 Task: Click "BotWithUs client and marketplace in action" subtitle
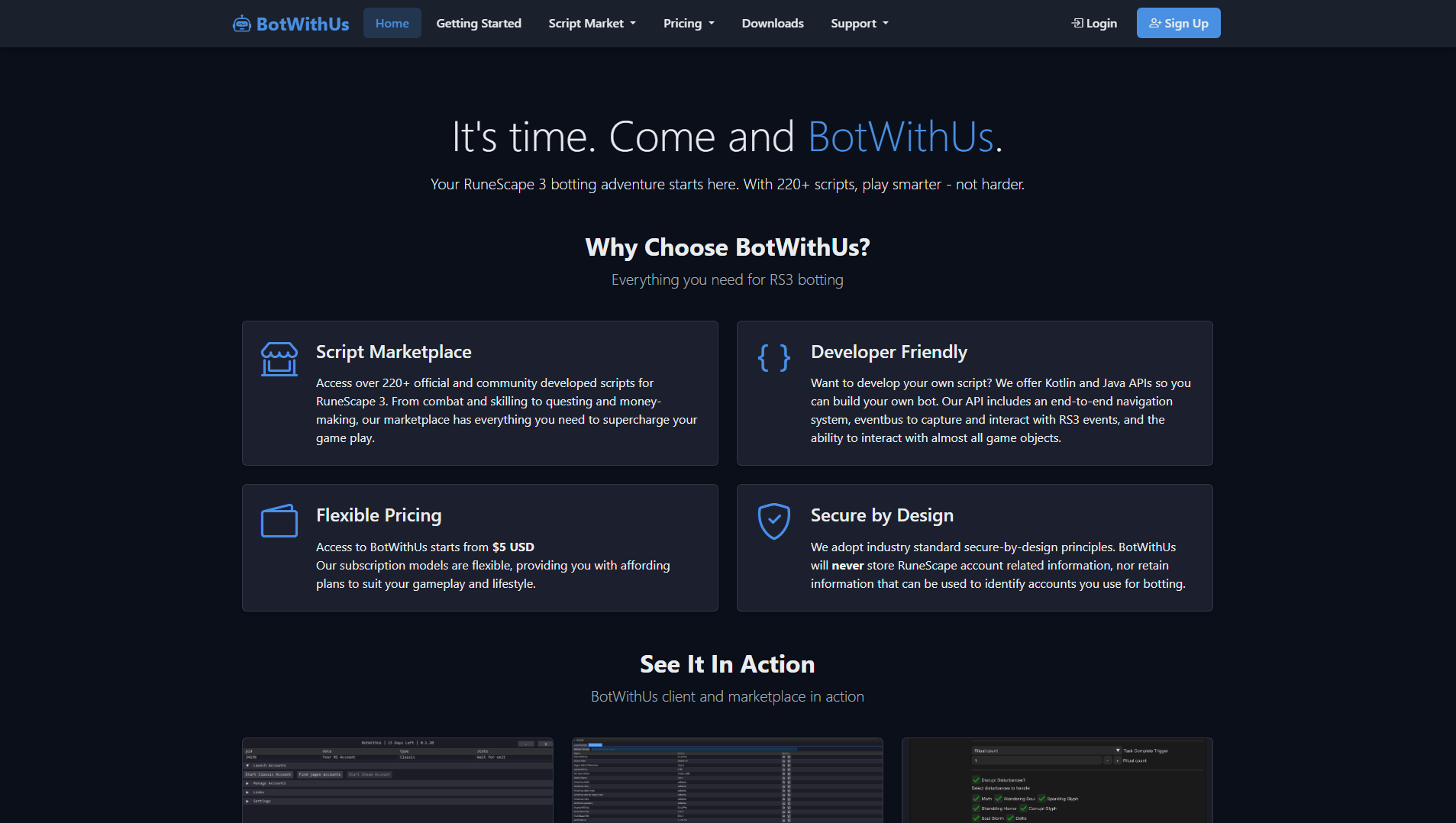point(728,697)
